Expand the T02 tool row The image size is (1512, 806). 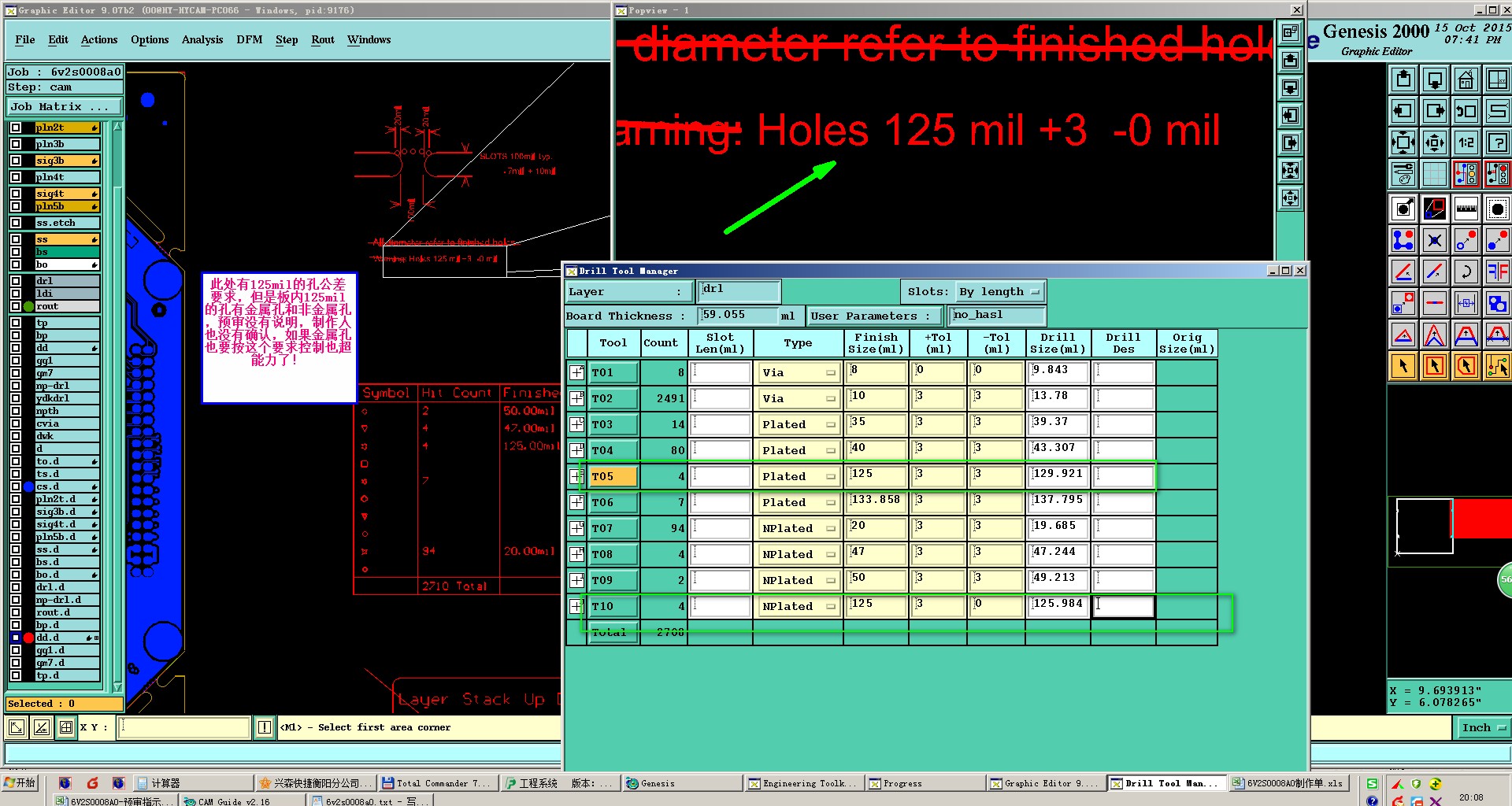pyautogui.click(x=576, y=398)
